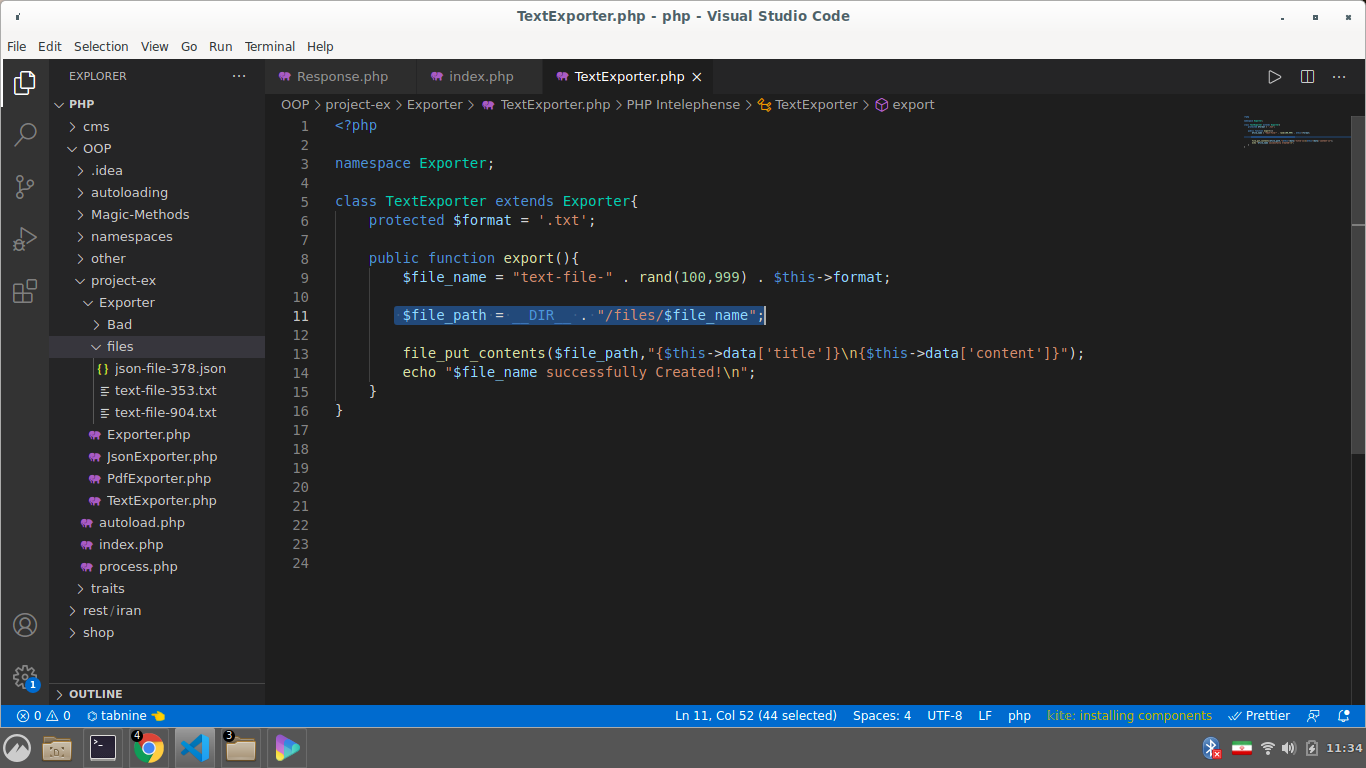Viewport: 1366px width, 768px height.
Task: Open the system menu launcher icon
Action: [x=17, y=748]
